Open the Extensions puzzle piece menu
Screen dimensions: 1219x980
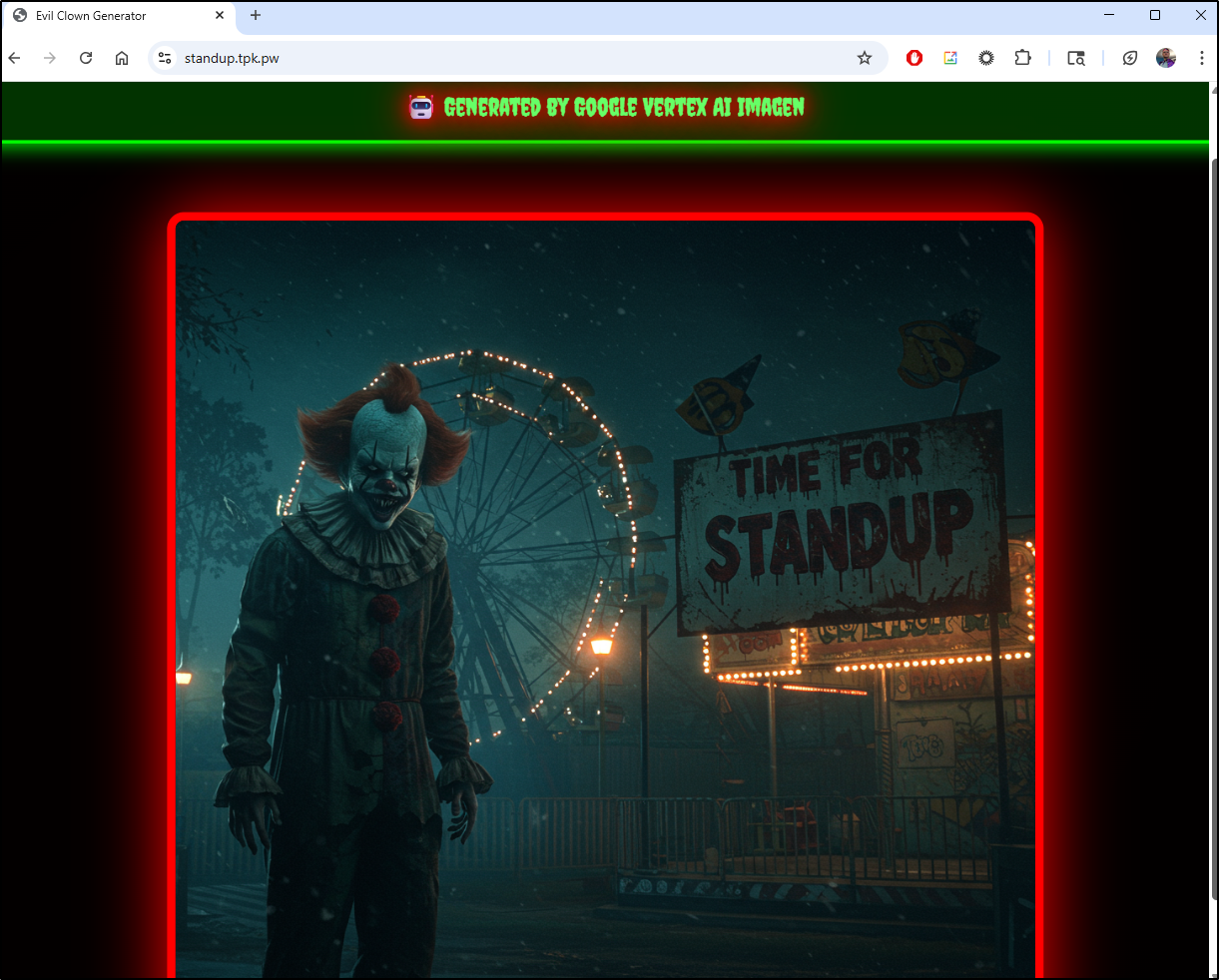pos(1022,58)
